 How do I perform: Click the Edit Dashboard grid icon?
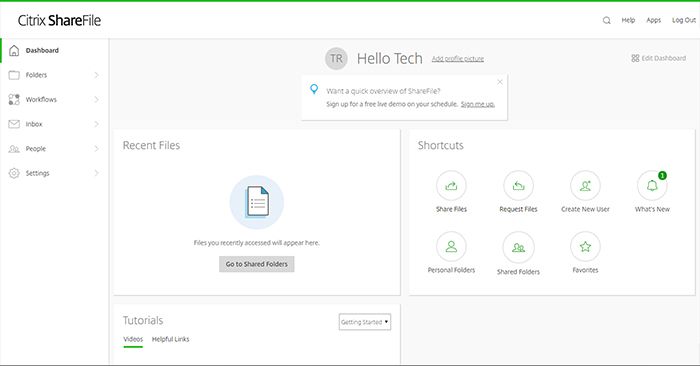(x=635, y=58)
